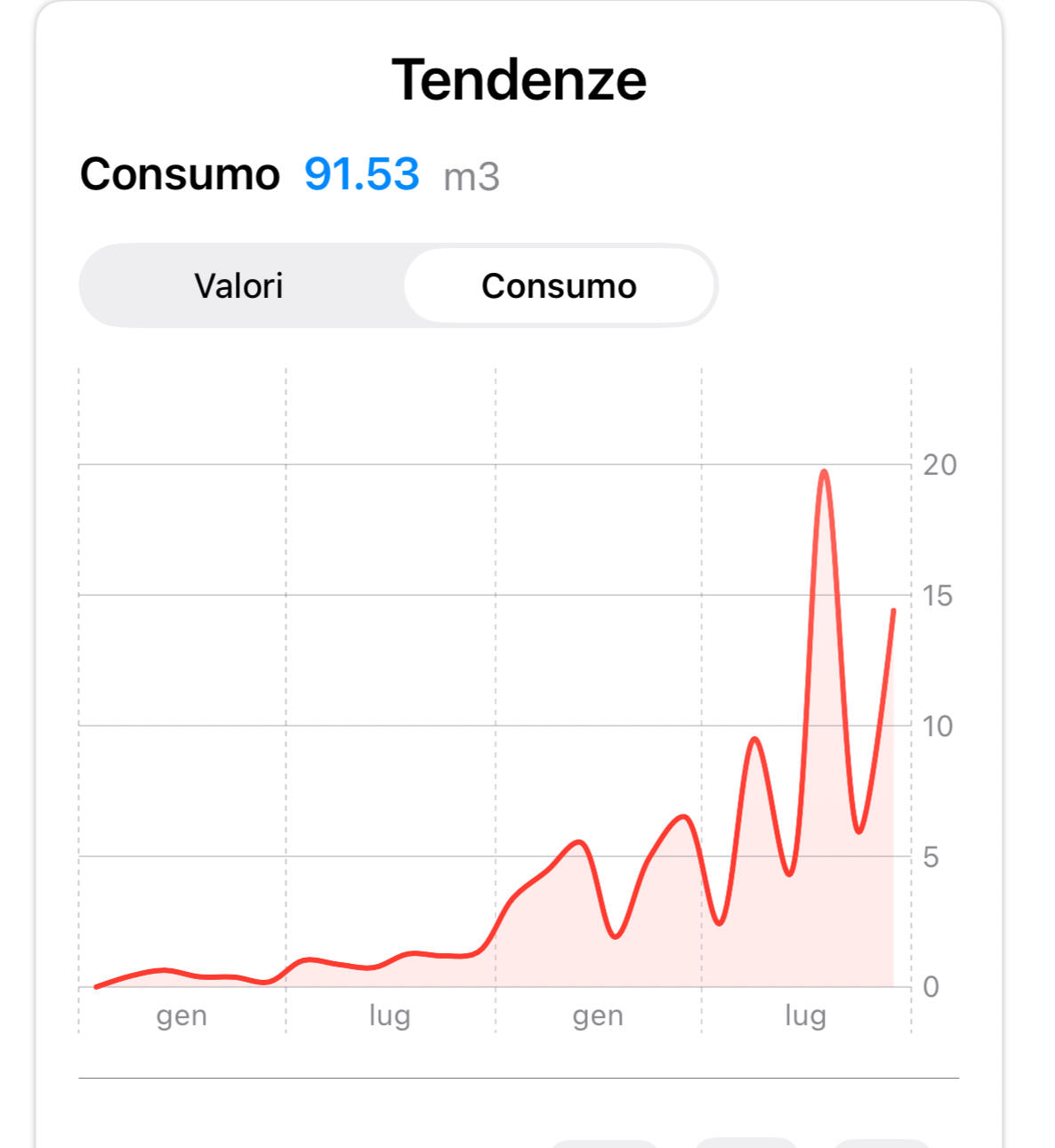
Task: Tap the highest peak of the red line
Action: click(x=825, y=471)
